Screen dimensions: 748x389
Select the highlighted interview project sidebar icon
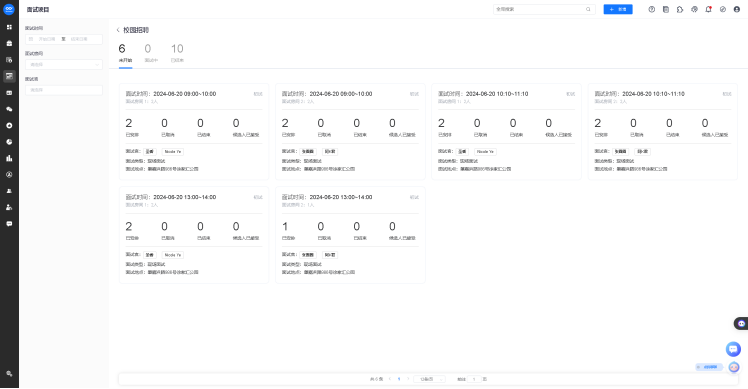(9, 76)
